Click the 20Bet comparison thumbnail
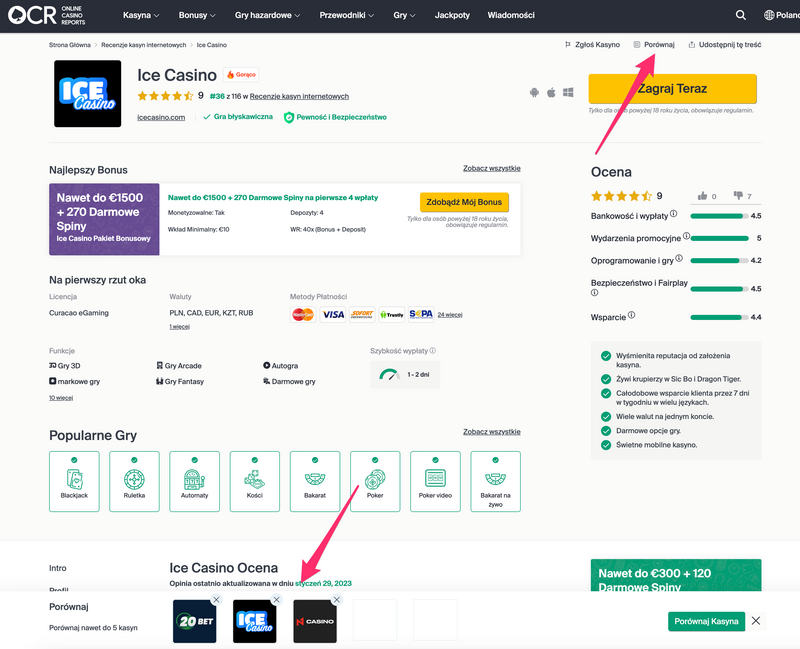Viewport: 800px width, 649px height. point(194,621)
